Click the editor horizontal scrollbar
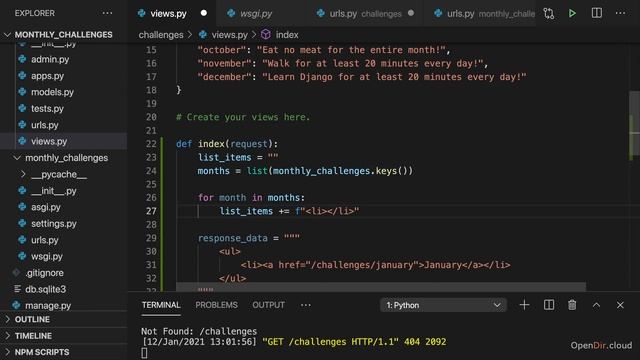Viewport: 640px width, 360px height. [381, 287]
